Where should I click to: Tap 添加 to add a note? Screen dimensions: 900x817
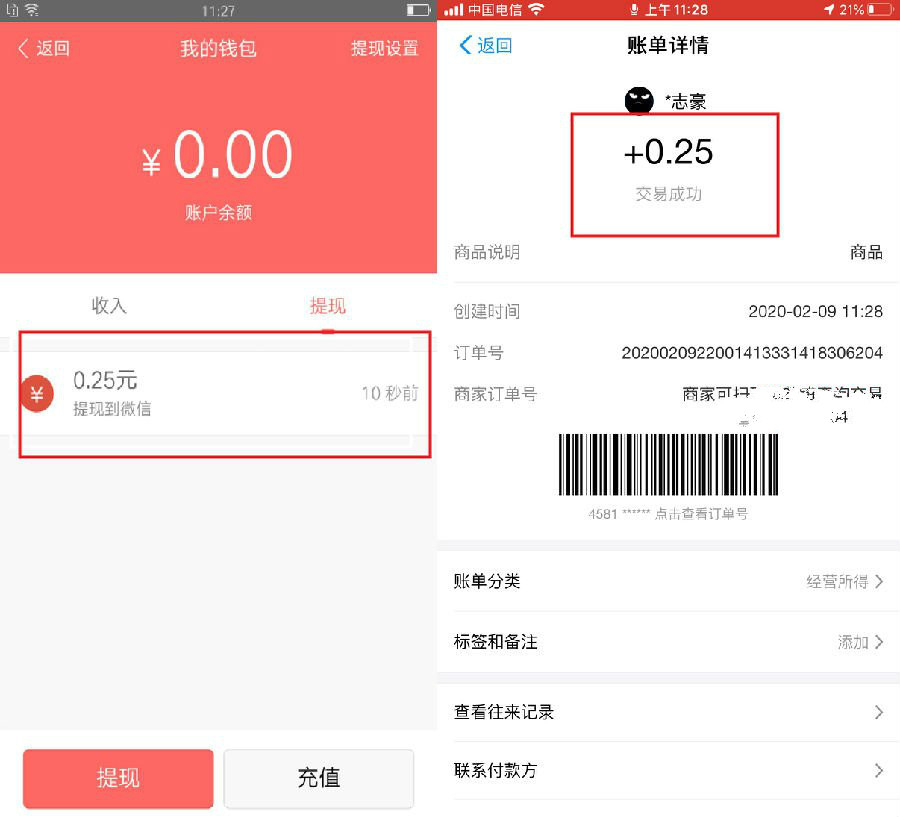(x=853, y=642)
